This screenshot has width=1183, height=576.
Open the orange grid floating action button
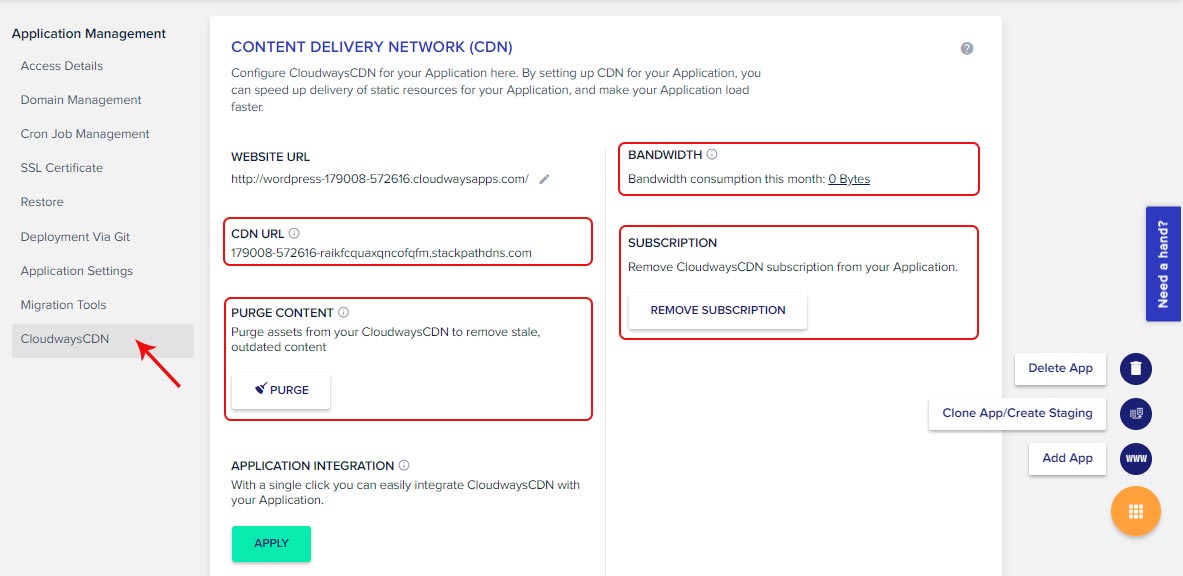pos(1135,511)
